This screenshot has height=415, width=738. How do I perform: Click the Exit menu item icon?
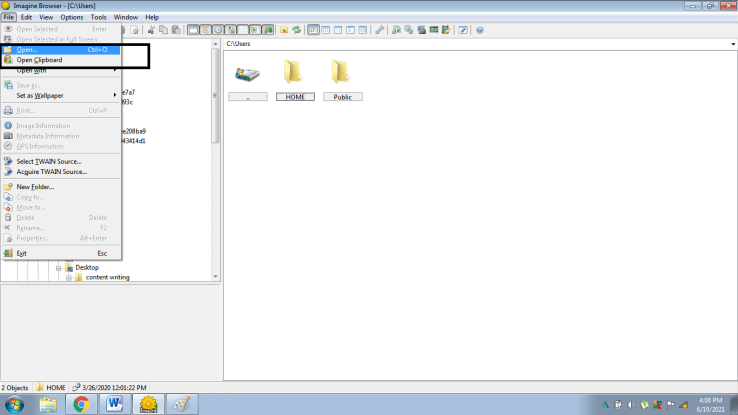[x=8, y=253]
